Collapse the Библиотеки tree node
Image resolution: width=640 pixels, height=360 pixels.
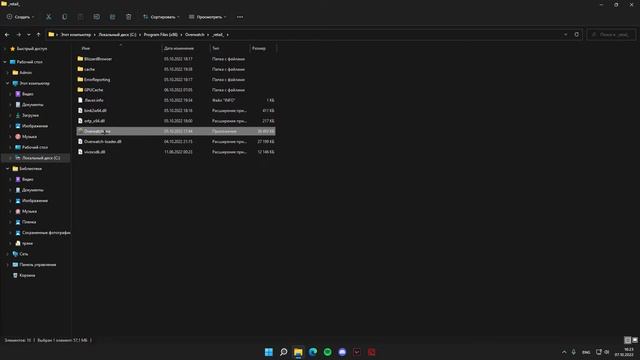[x=7, y=169]
